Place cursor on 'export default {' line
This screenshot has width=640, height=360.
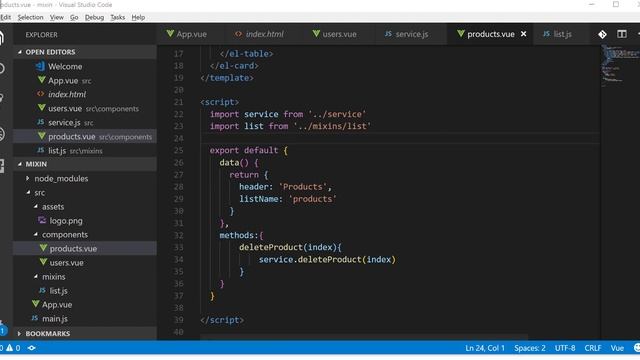[x=249, y=150]
